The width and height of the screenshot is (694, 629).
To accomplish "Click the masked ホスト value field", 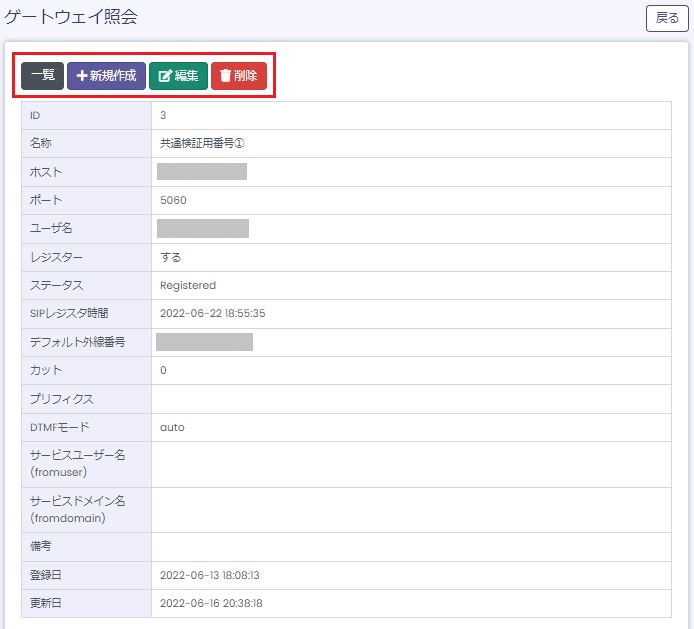I will pos(202,171).
